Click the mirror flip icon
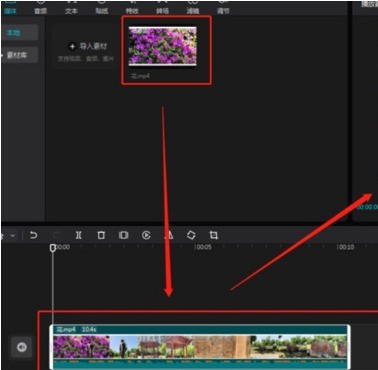 169,235
